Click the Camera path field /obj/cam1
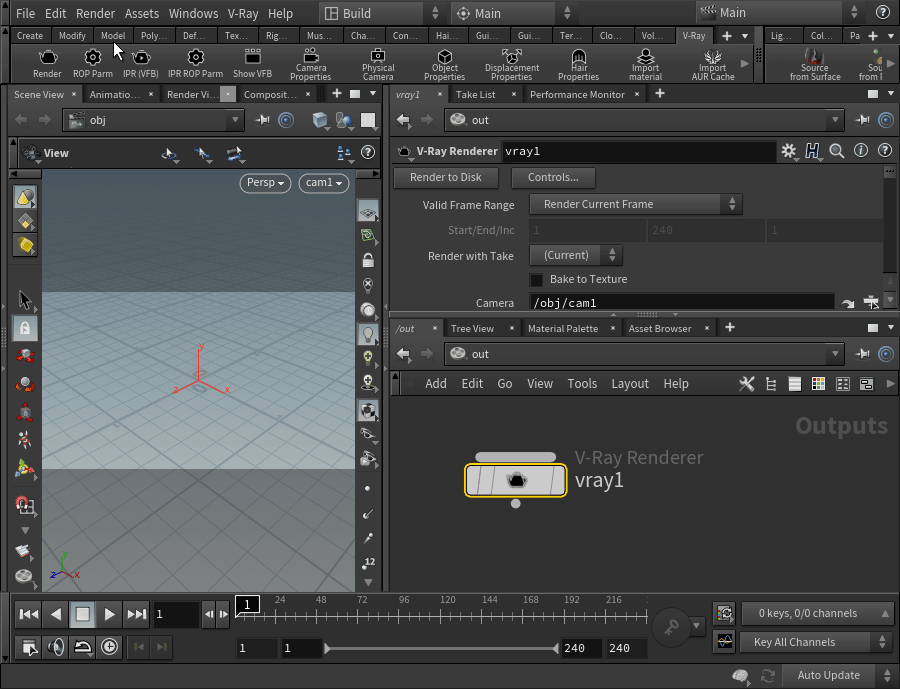The height and width of the screenshot is (689, 900). tap(681, 303)
